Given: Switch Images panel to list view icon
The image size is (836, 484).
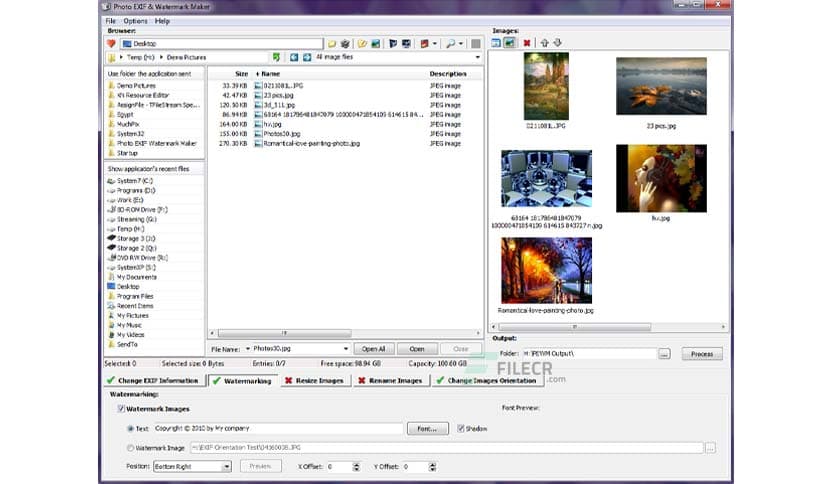Looking at the screenshot, I should click(496, 43).
